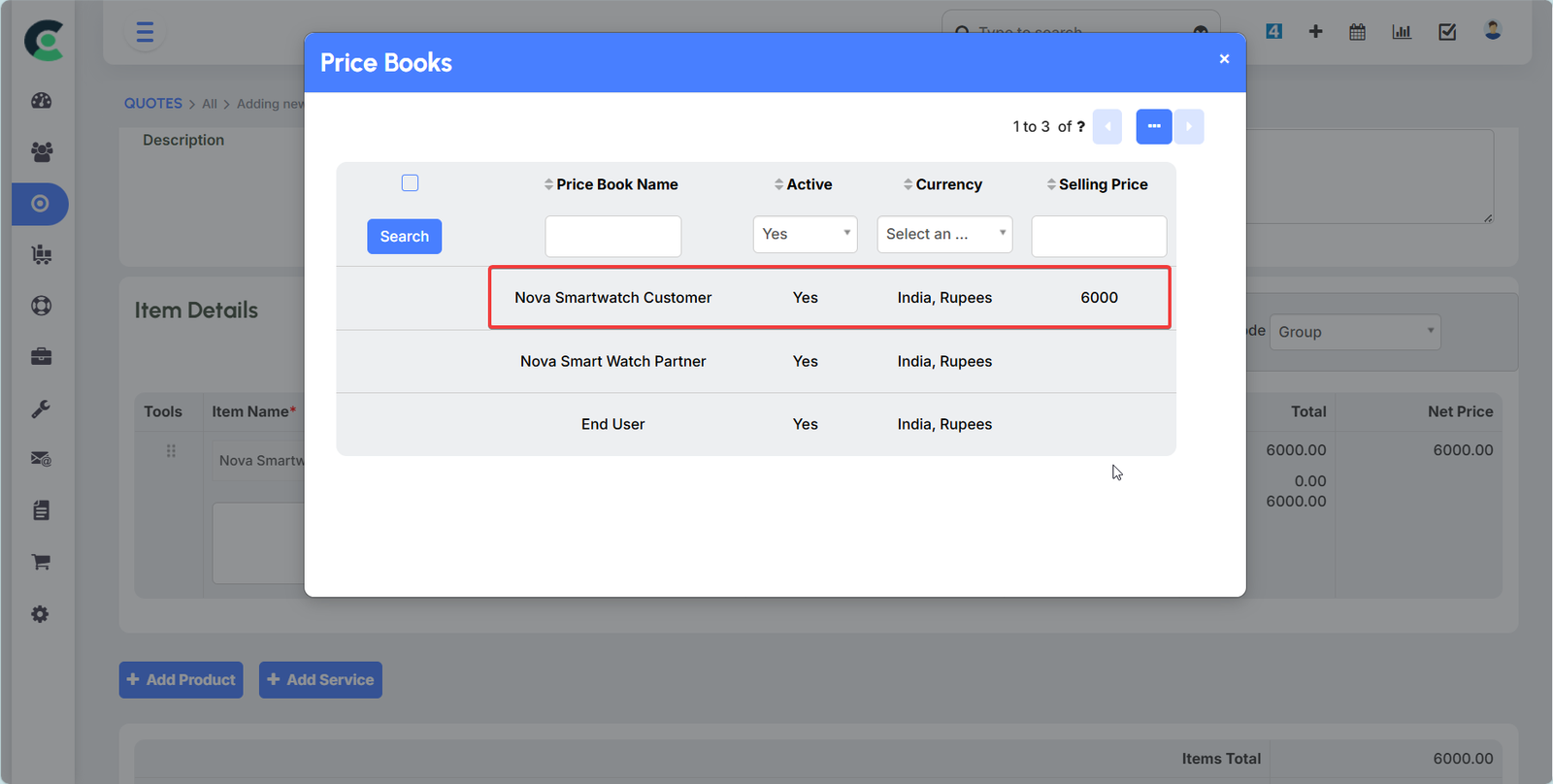This screenshot has width=1553, height=784.
Task: Choose the Nova Smart Watch Partner row
Action: click(x=612, y=361)
